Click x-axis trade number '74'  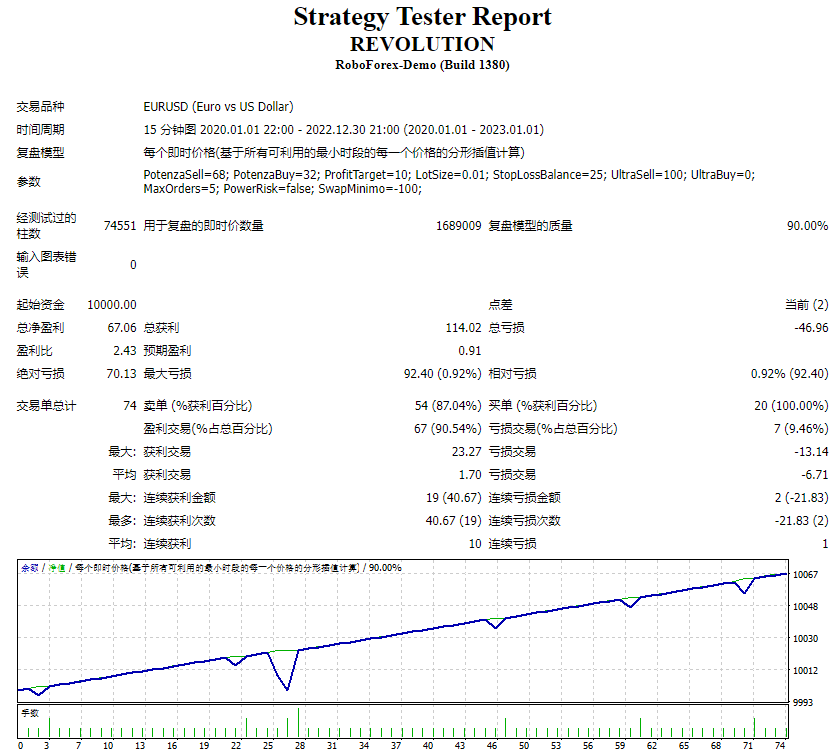tap(780, 746)
